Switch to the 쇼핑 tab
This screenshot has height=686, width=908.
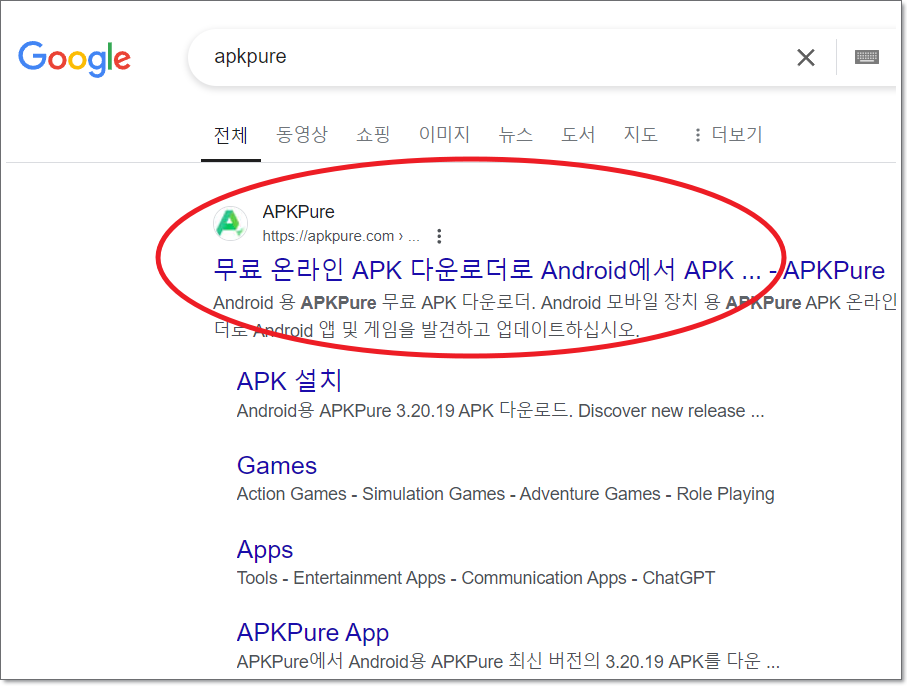click(x=373, y=134)
